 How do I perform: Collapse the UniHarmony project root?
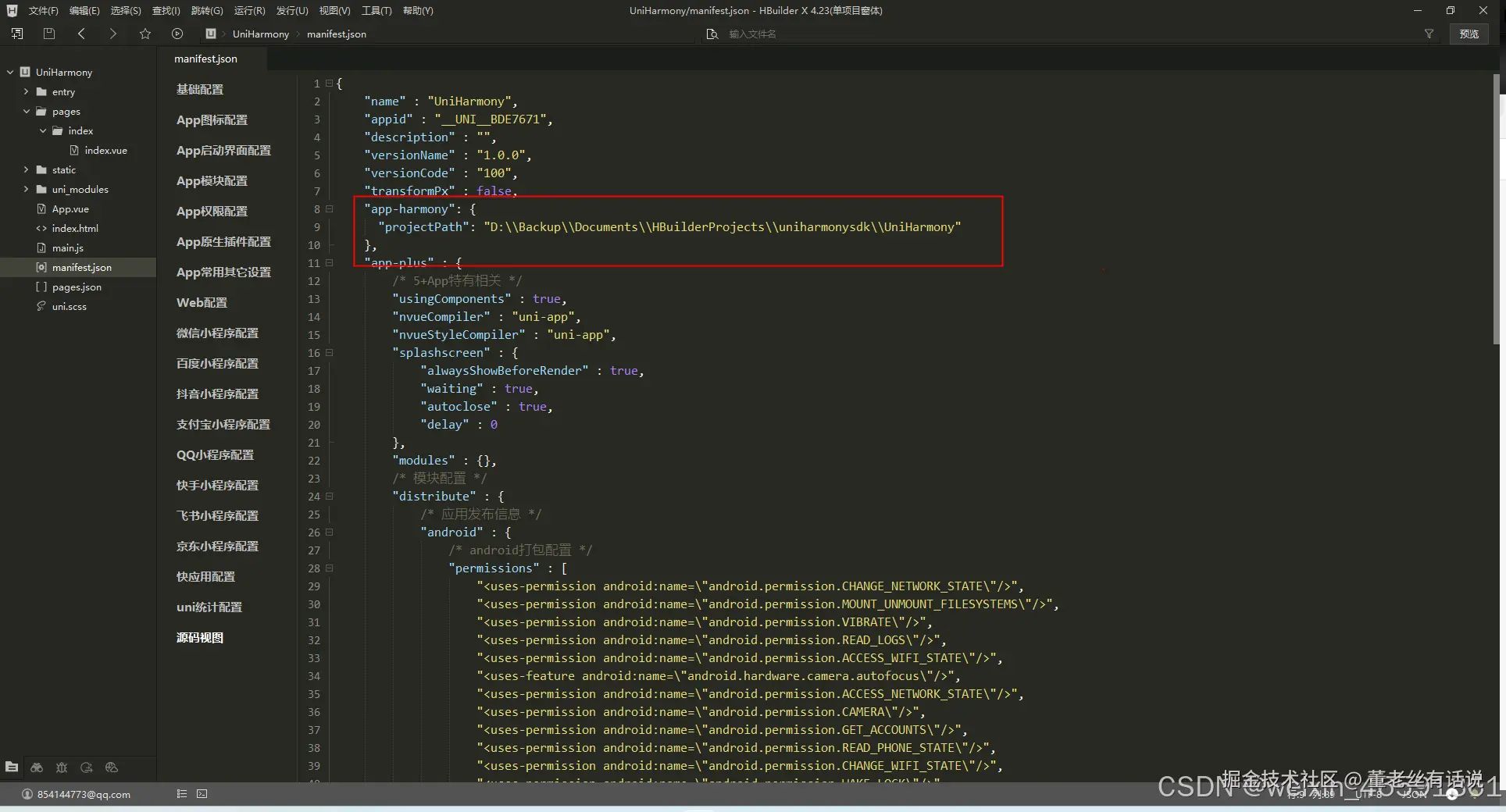coord(10,72)
